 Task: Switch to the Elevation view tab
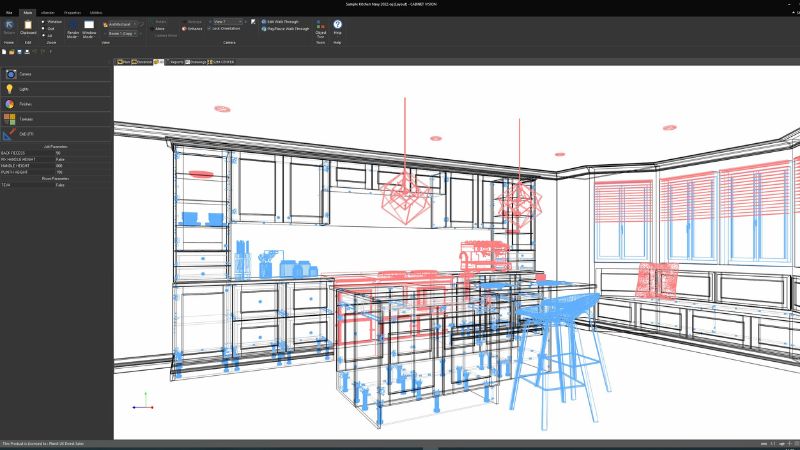click(x=142, y=62)
